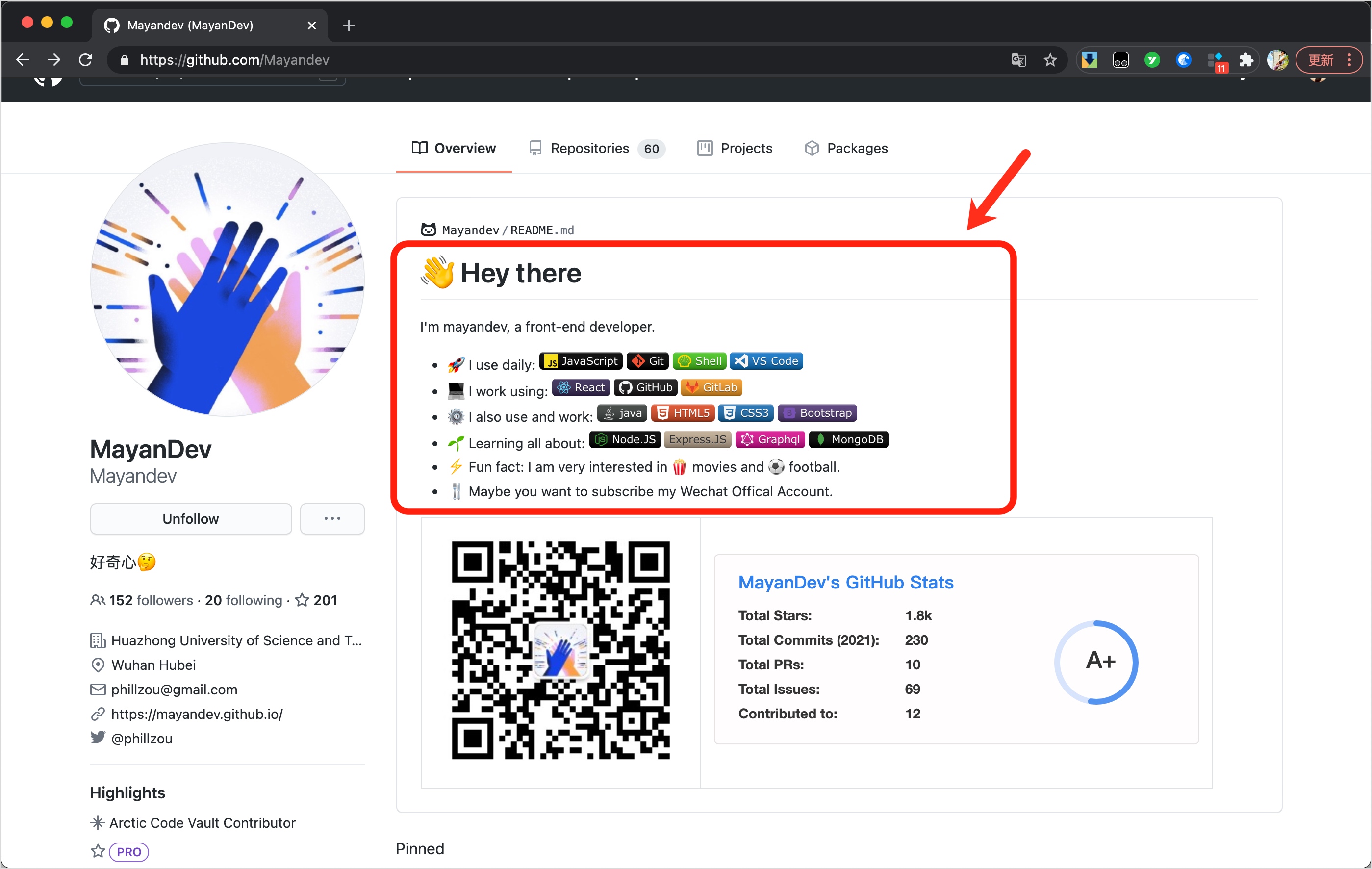Click the JavaScript badge in the README
Viewport: 1372px width, 869px height.
point(581,361)
